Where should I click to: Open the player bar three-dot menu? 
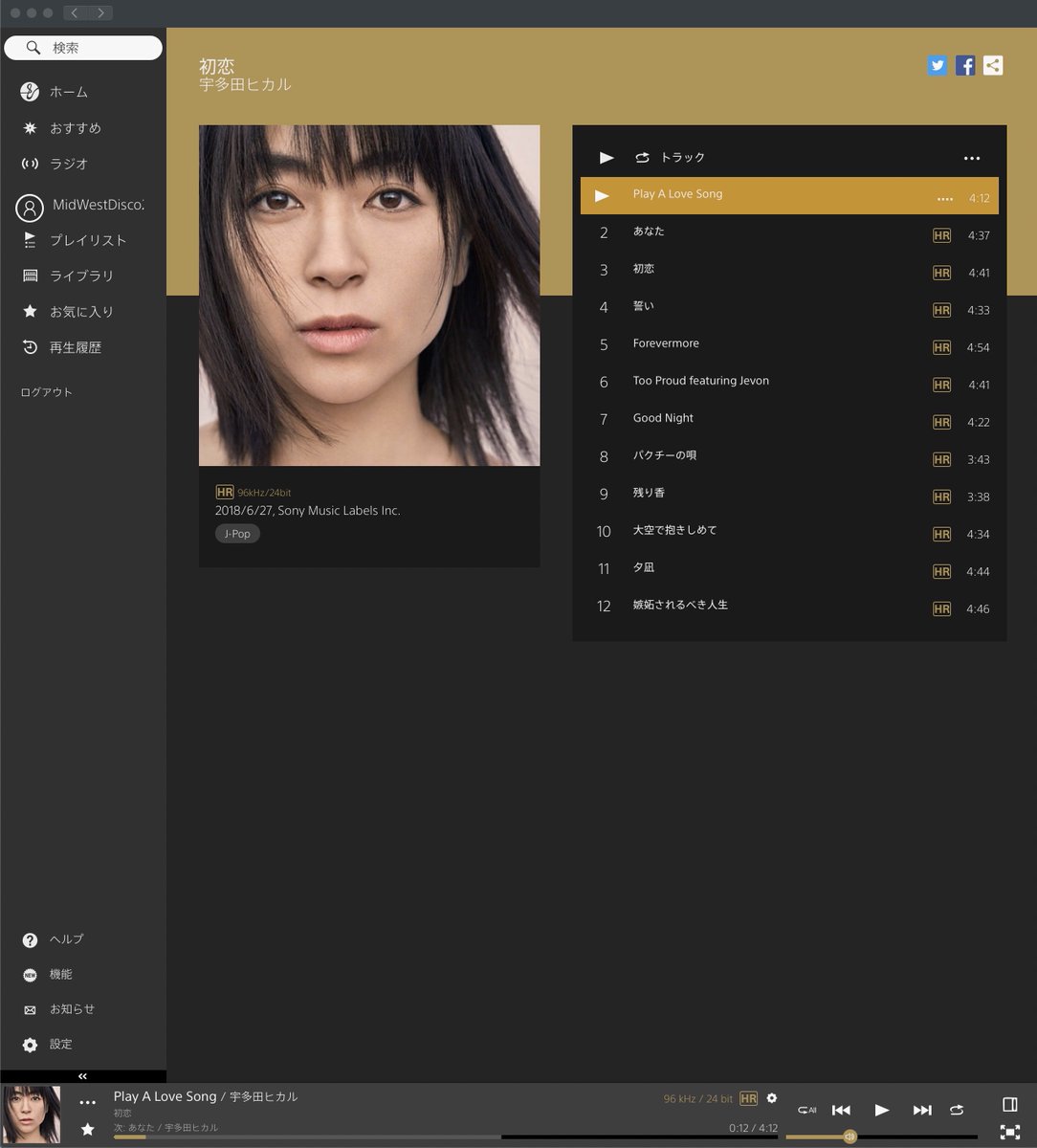[x=88, y=1103]
